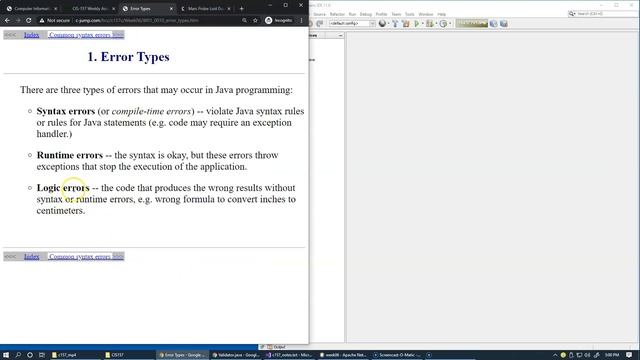The width and height of the screenshot is (640, 360).
Task: Click the 'Syntax errors' bold text
Action: (x=66, y=111)
